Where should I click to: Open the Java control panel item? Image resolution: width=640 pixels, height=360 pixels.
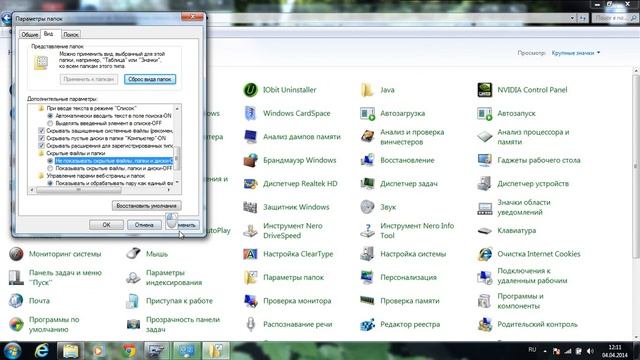(x=378, y=90)
